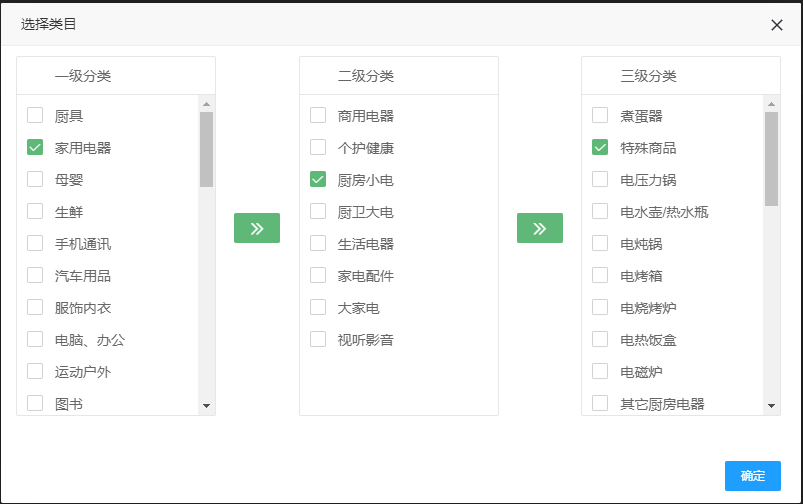Viewport: 803px width, 504px height.
Task: Click scroll-down arrow in 三级分类 list
Action: click(x=771, y=406)
